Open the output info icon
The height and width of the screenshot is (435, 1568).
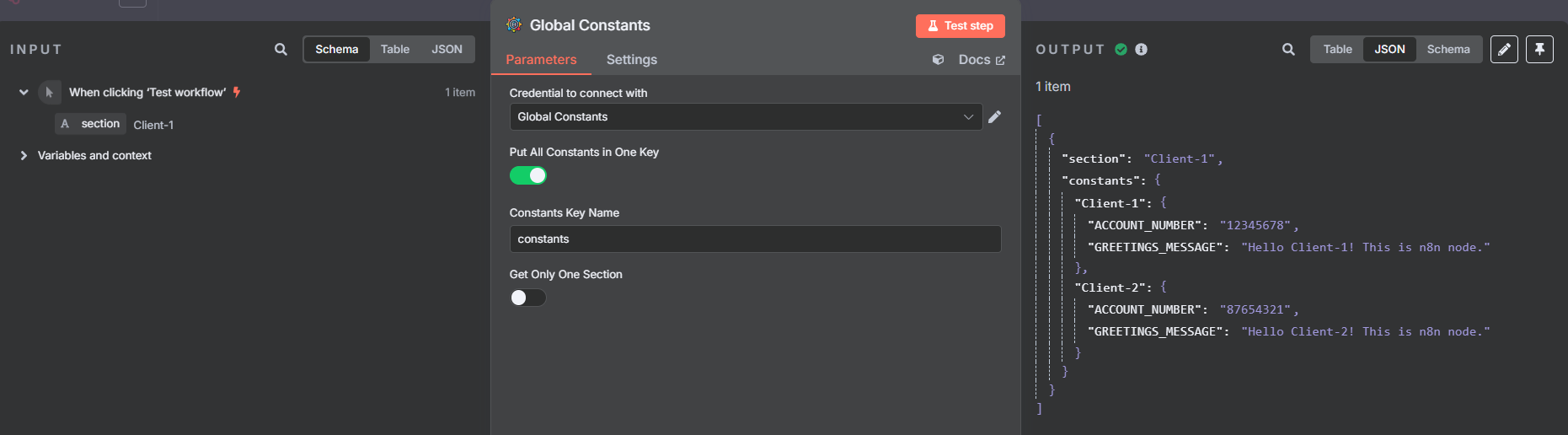[1141, 50]
